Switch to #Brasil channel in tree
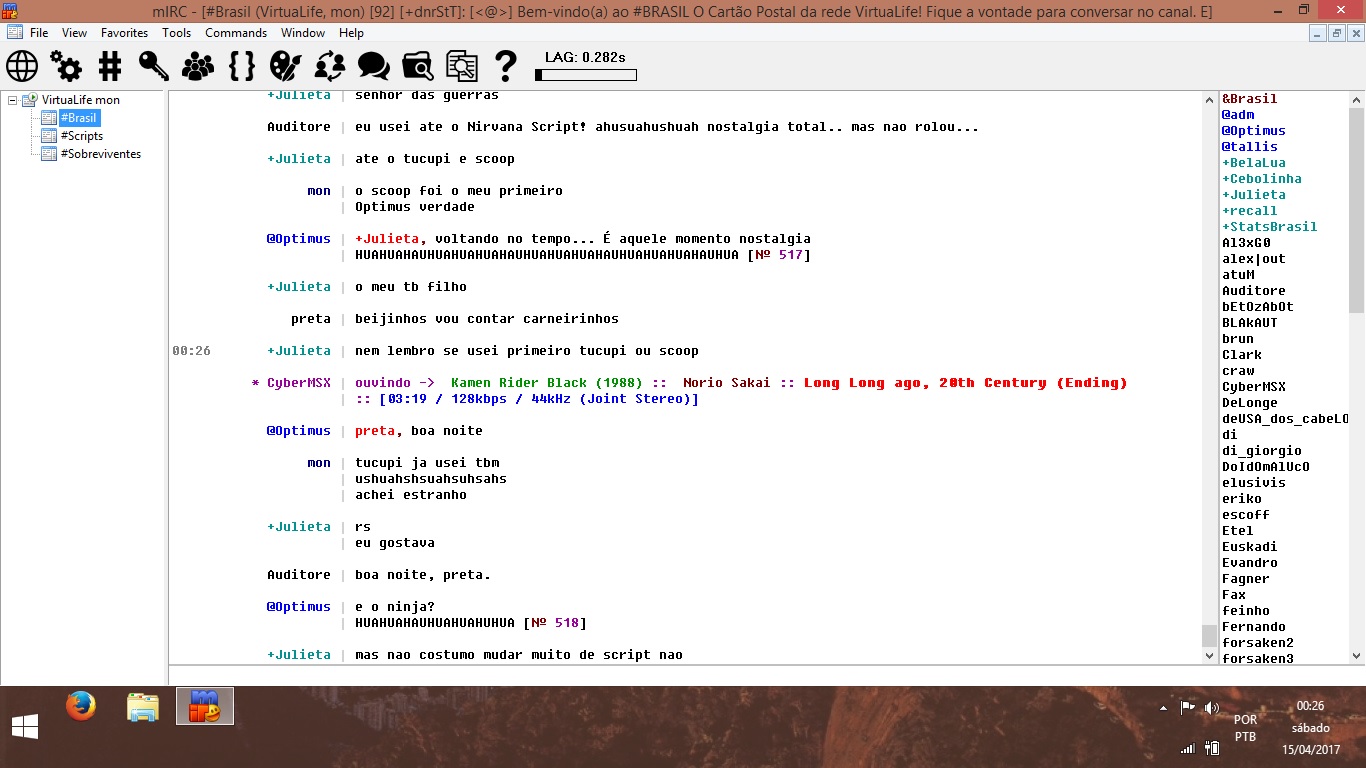This screenshot has width=1366, height=768. tap(79, 118)
